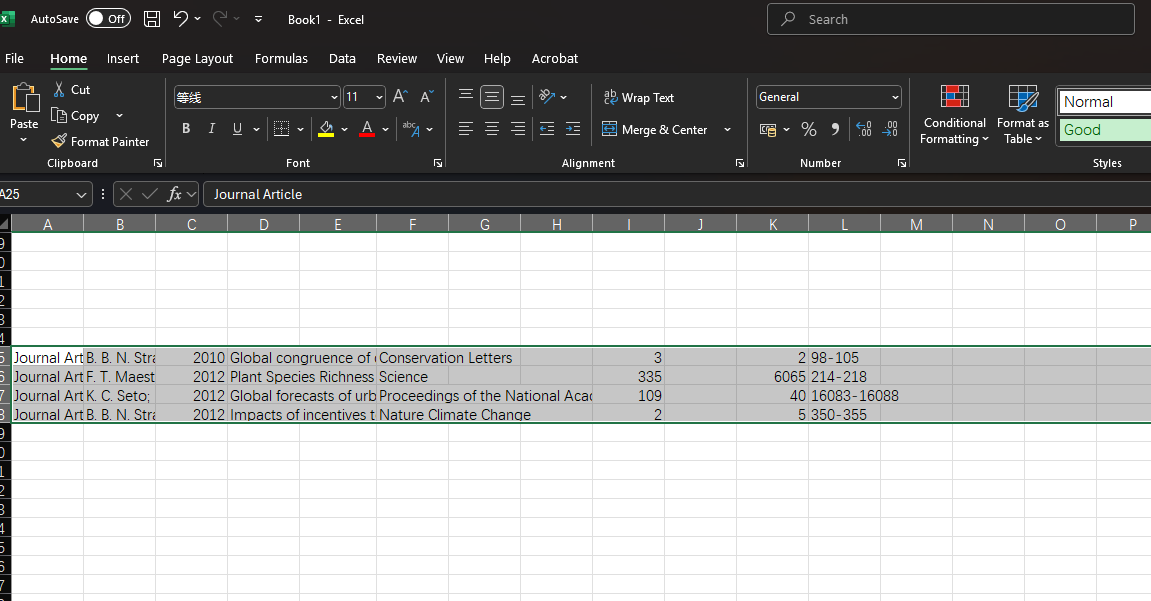Expand Merge & Center options arrow
This screenshot has width=1151, height=601.
[727, 129]
